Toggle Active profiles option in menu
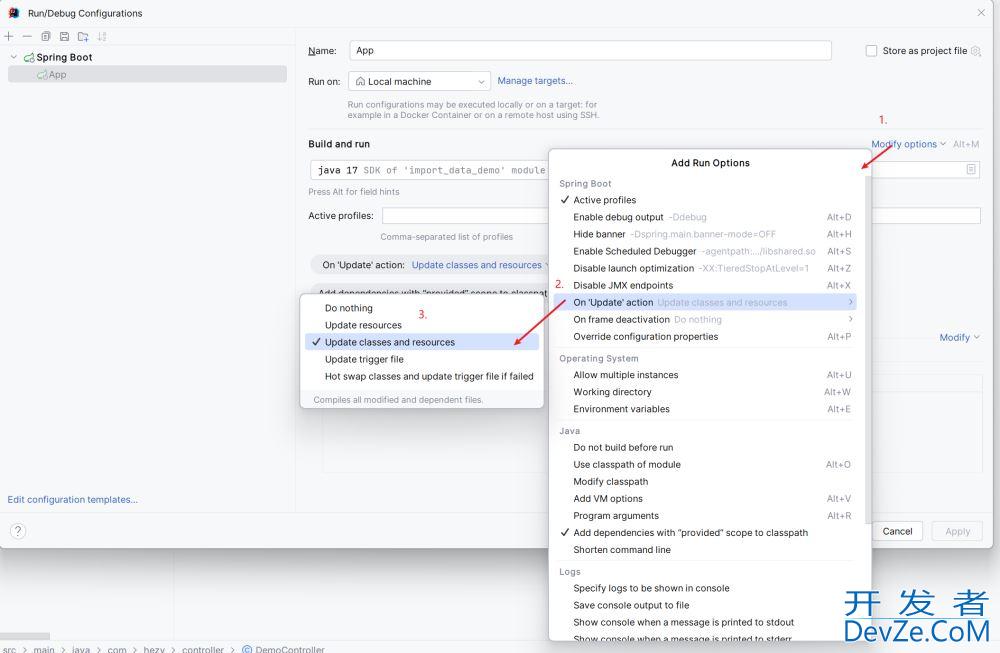The height and width of the screenshot is (653, 1000). (x=705, y=200)
